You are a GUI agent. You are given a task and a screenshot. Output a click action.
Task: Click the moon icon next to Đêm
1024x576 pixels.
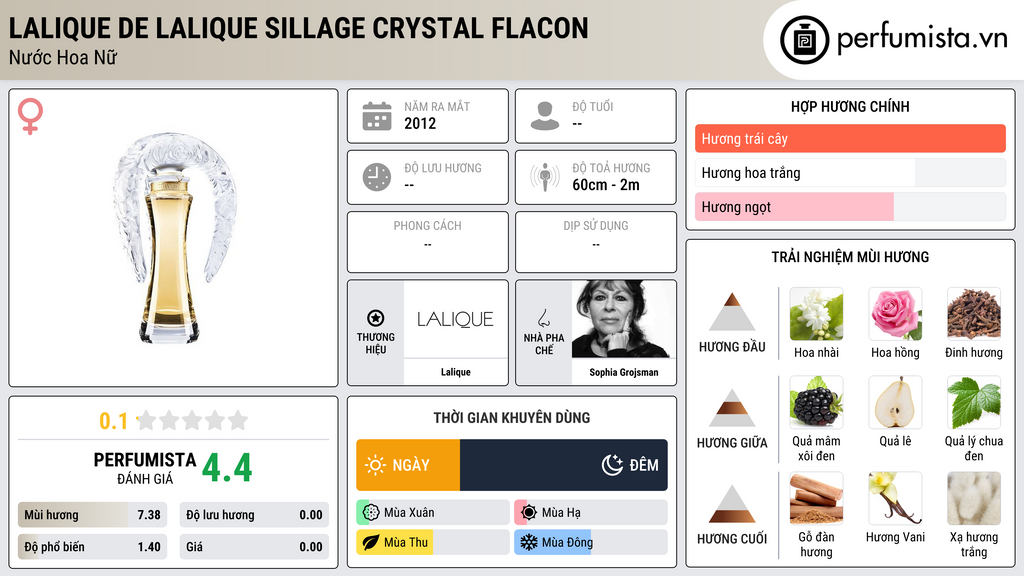tap(612, 465)
